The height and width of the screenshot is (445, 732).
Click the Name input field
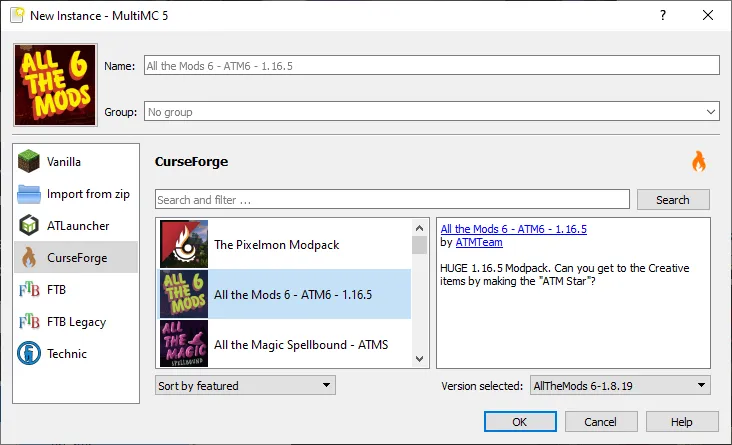[x=432, y=65]
